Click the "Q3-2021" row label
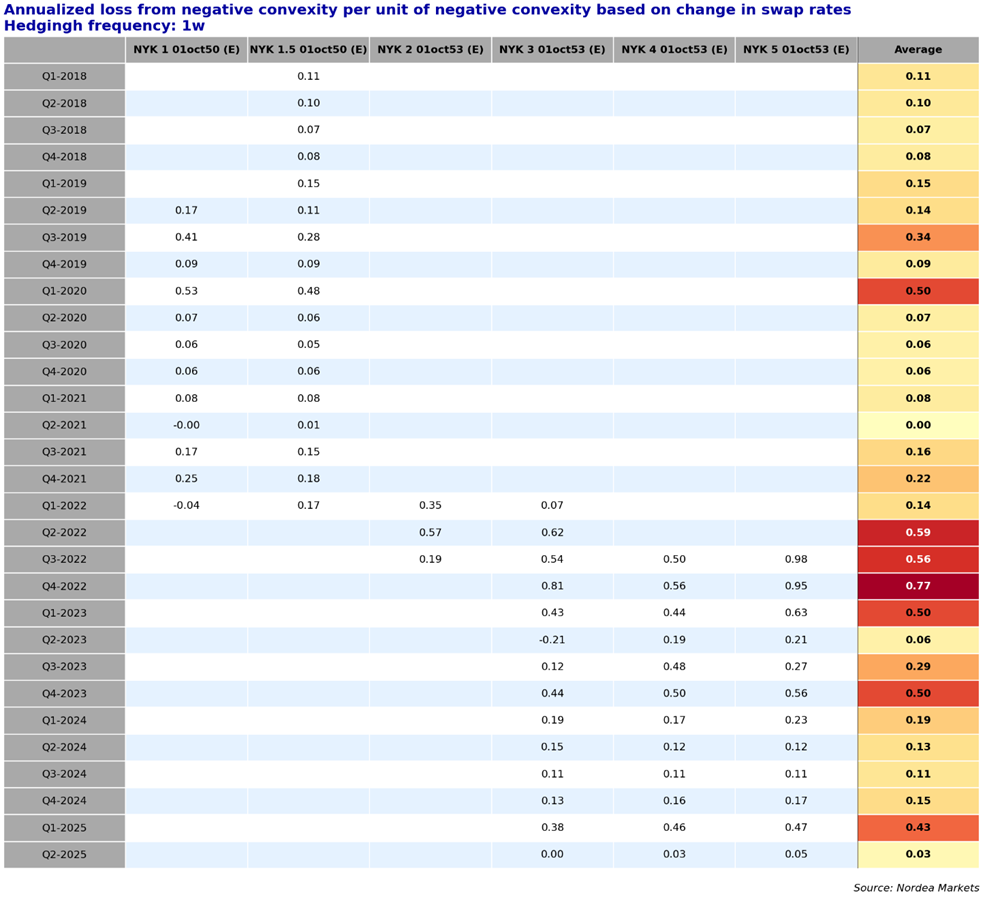The image size is (983, 897). [x=65, y=452]
